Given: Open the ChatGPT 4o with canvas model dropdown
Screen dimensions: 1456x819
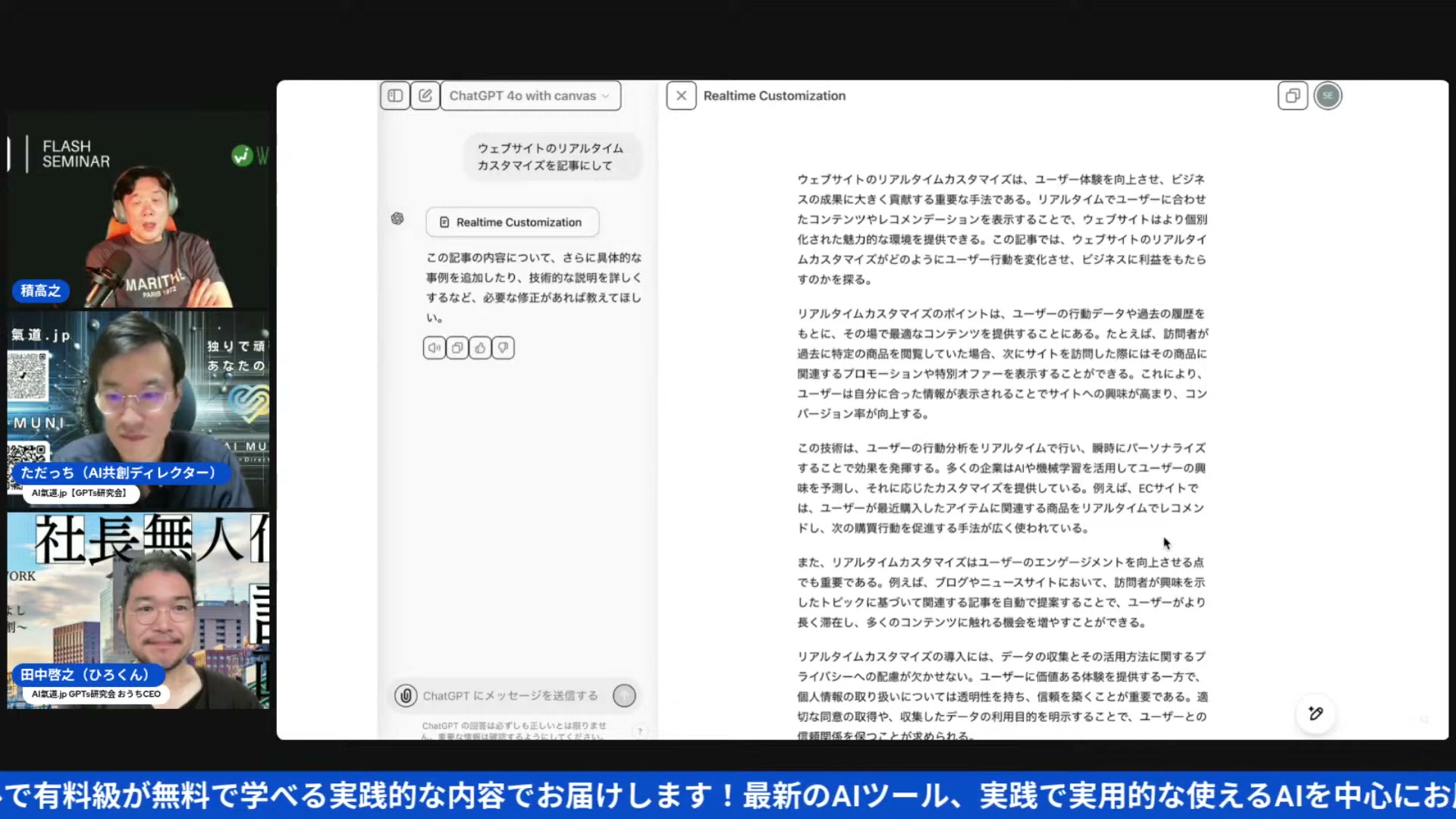Looking at the screenshot, I should pos(530,96).
